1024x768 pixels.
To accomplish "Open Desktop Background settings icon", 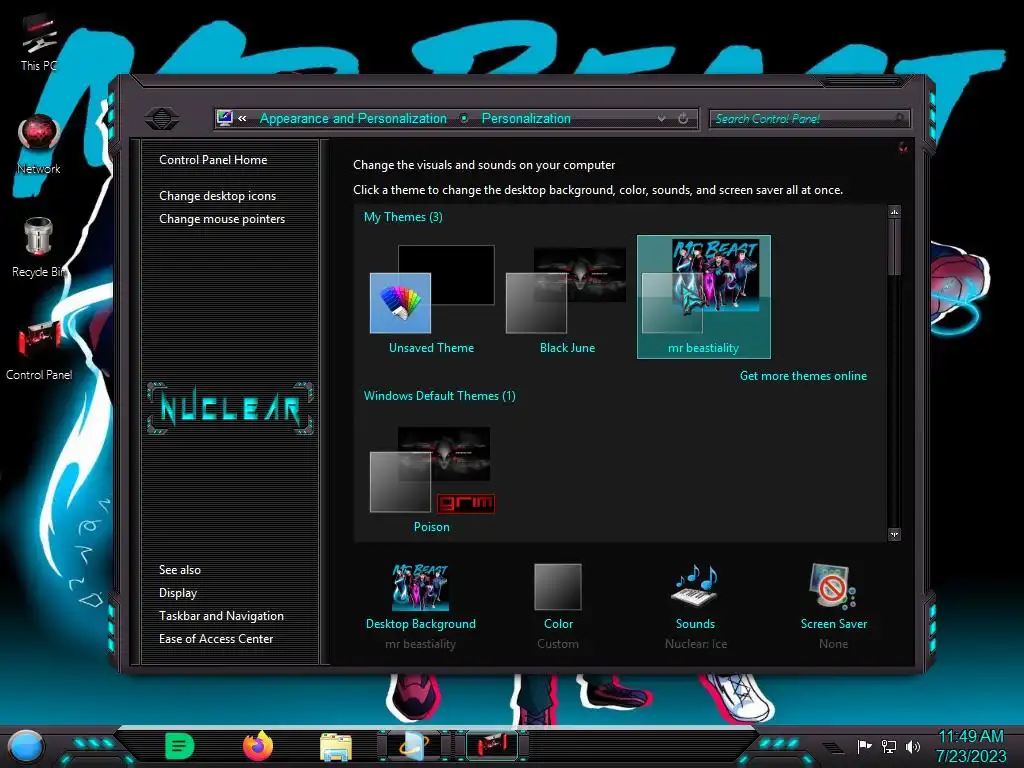I will 421,587.
